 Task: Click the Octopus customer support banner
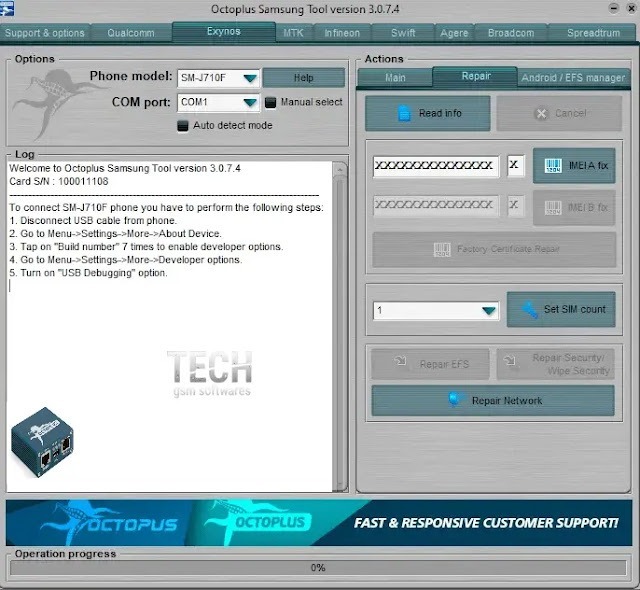(319, 523)
